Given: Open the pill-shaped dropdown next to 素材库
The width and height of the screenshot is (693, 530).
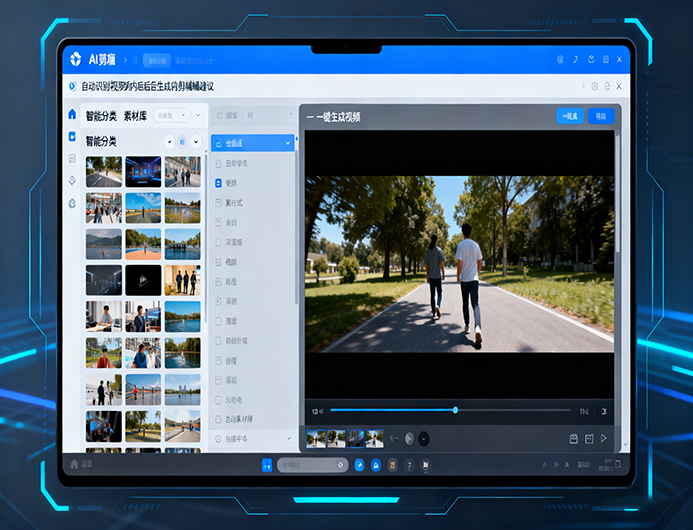Looking at the screenshot, I should tap(172, 115).
